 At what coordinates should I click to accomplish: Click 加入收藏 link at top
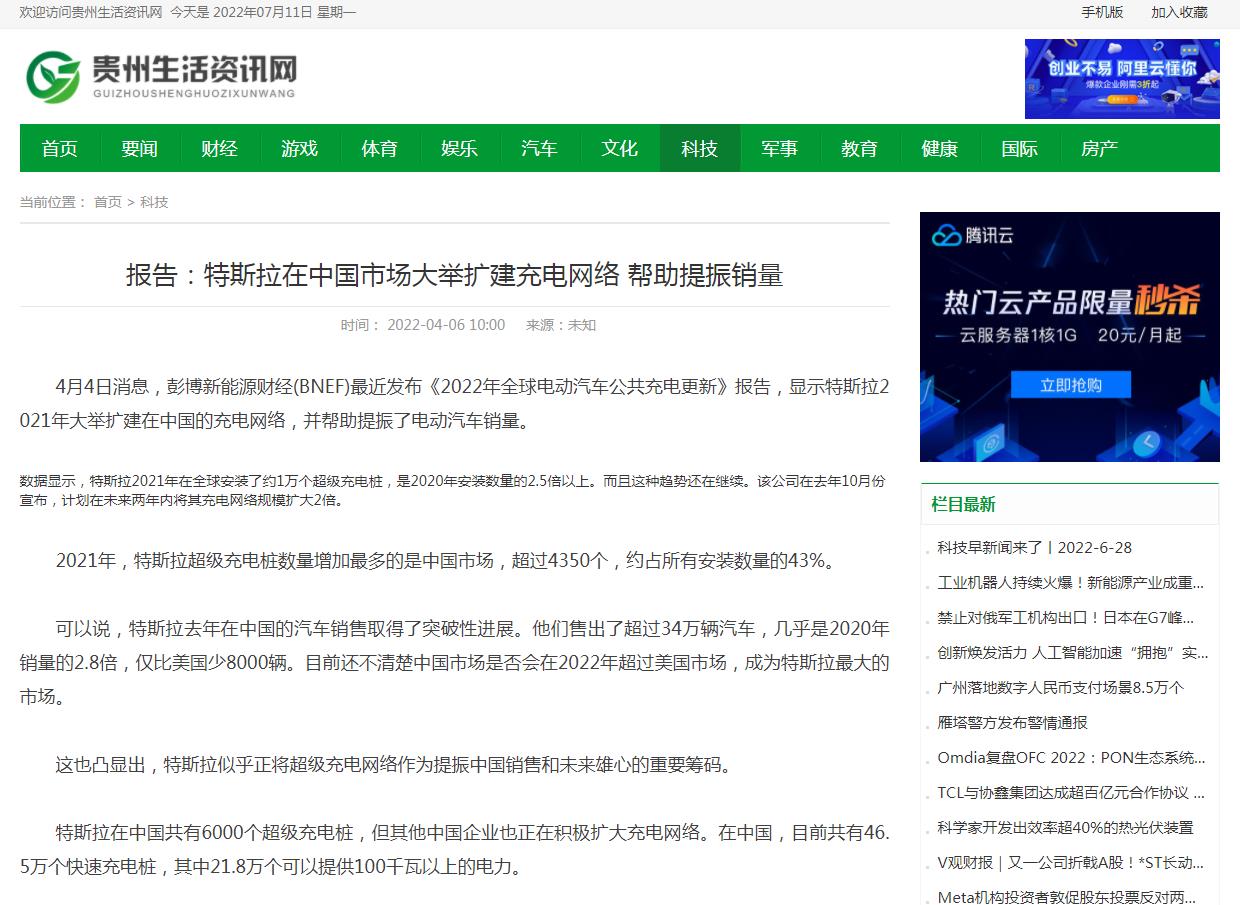point(1179,12)
